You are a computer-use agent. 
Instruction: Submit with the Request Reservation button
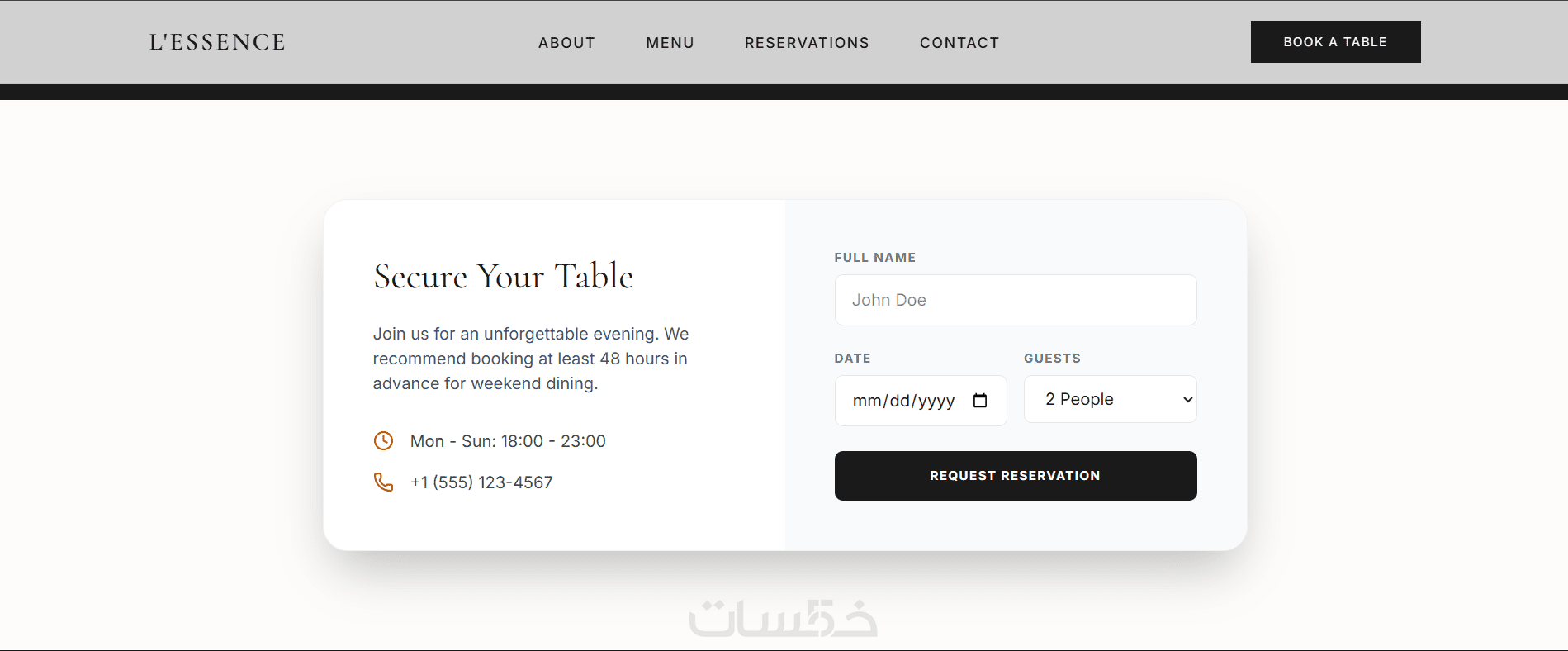coord(1015,476)
